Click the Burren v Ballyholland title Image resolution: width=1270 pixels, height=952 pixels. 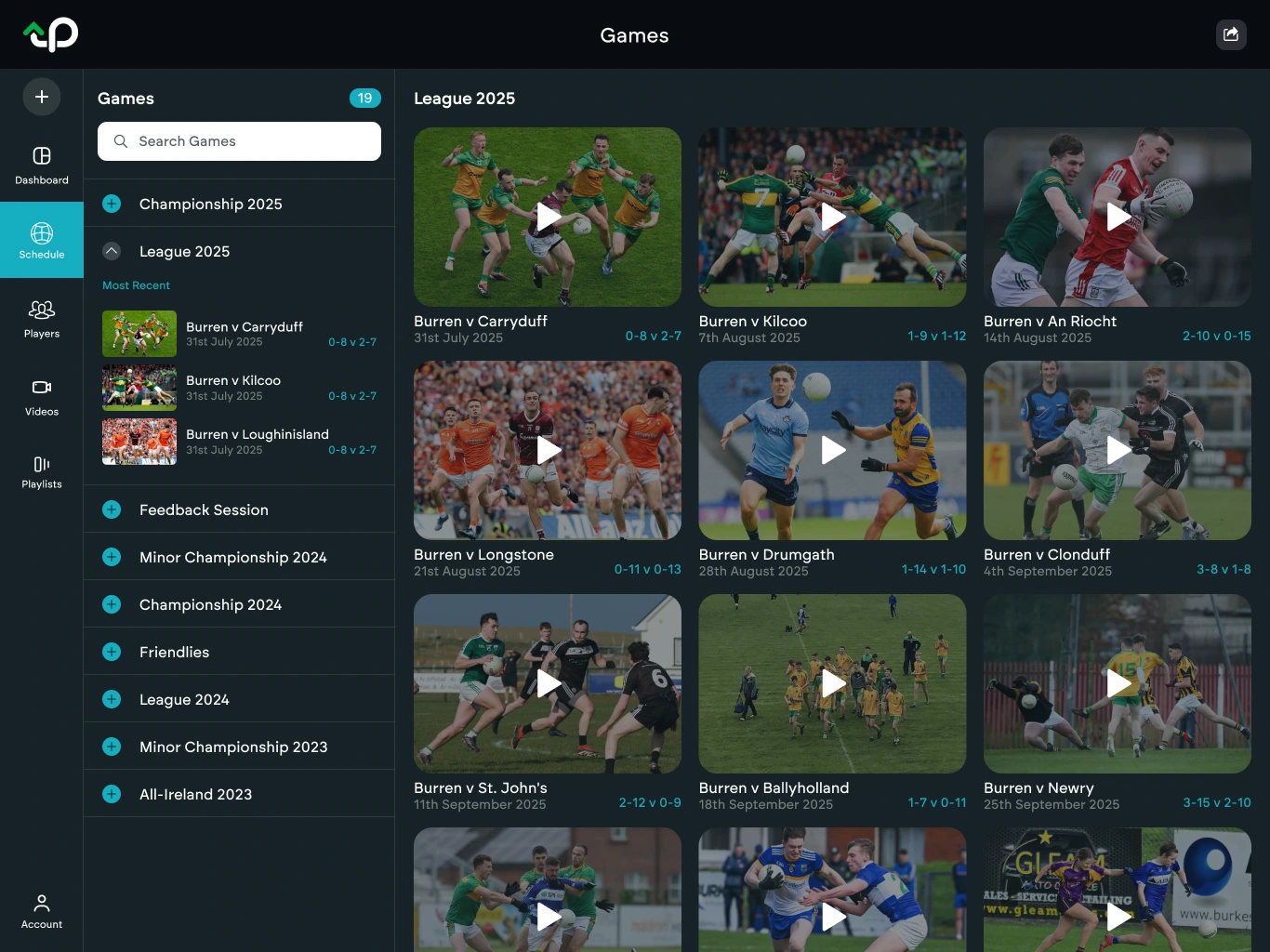(774, 787)
